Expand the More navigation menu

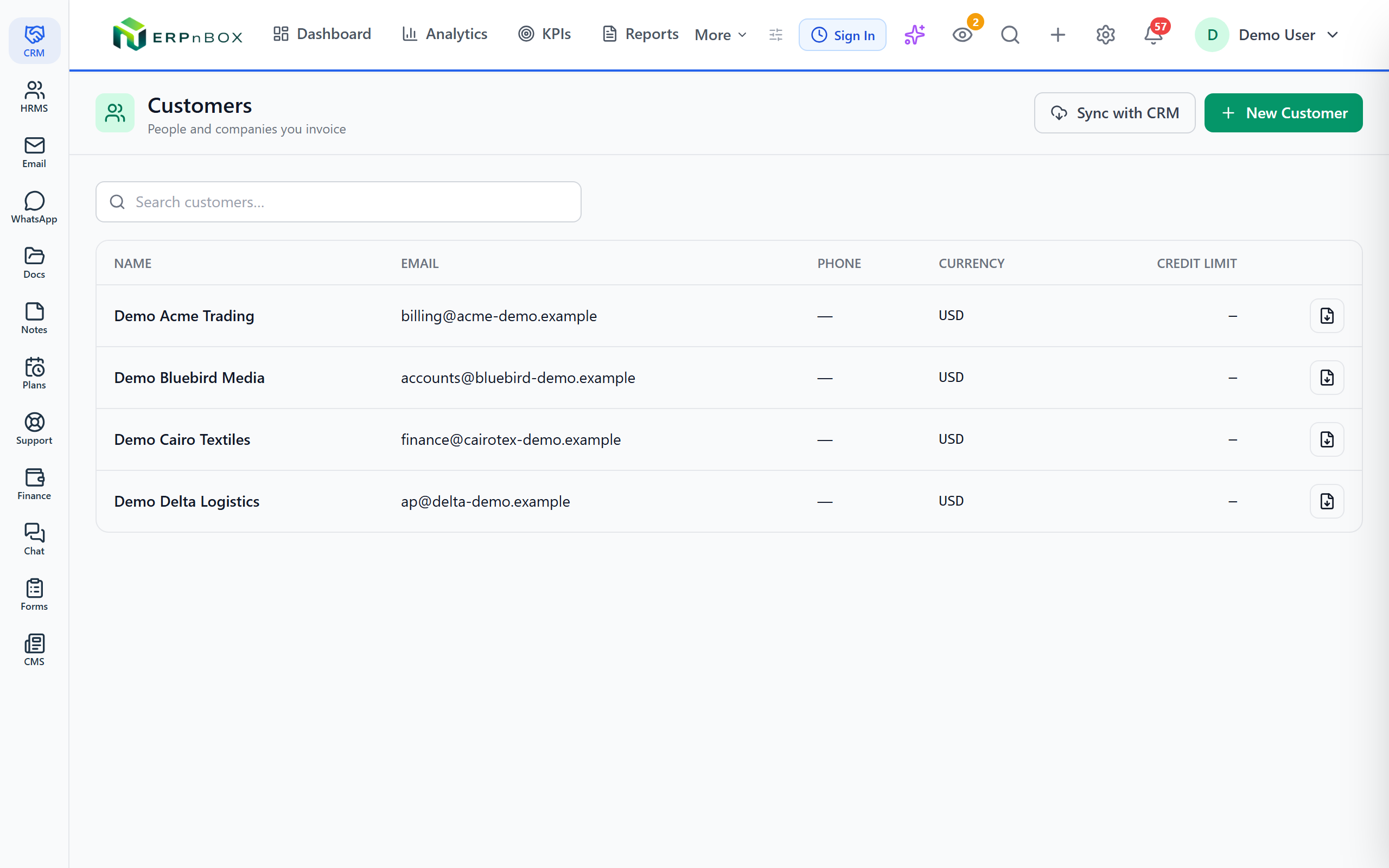(721, 34)
